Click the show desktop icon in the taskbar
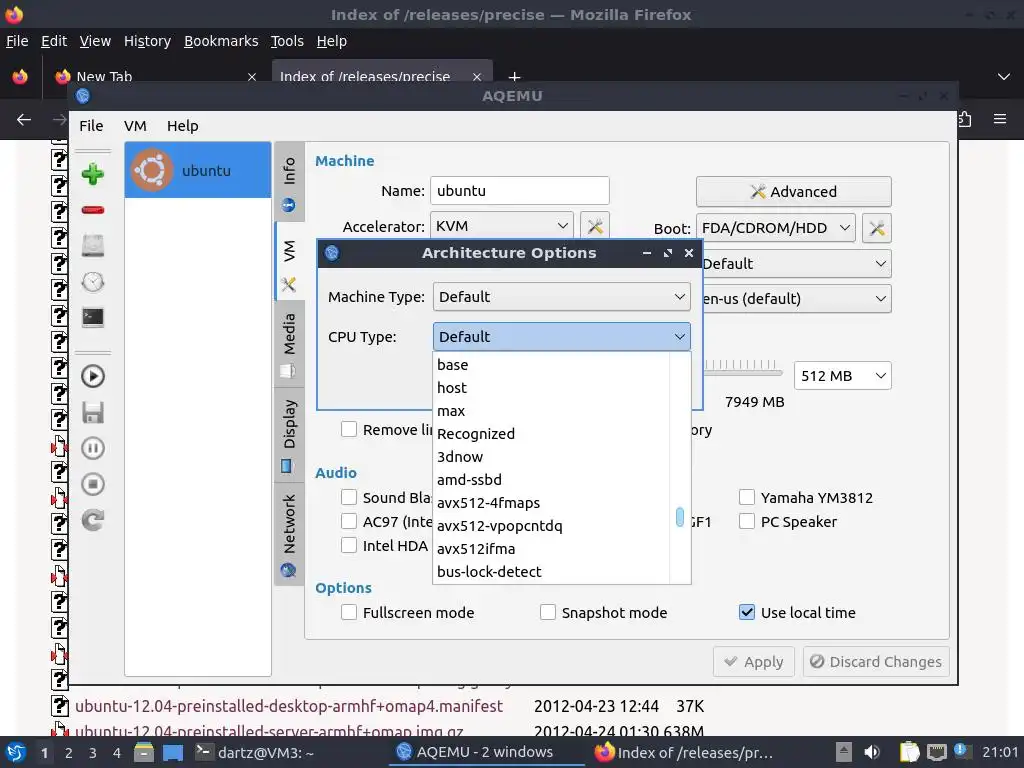Screen dimensions: 1024x768 [172, 752]
